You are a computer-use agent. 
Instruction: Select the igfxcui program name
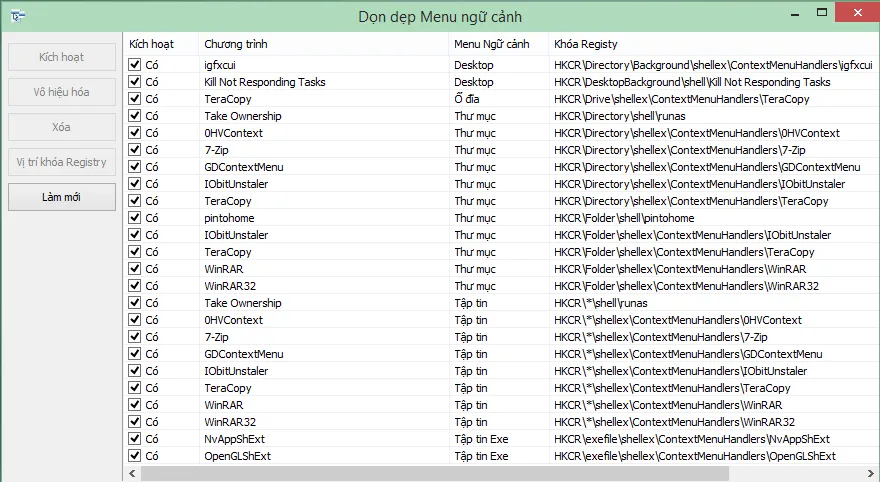click(x=219, y=65)
